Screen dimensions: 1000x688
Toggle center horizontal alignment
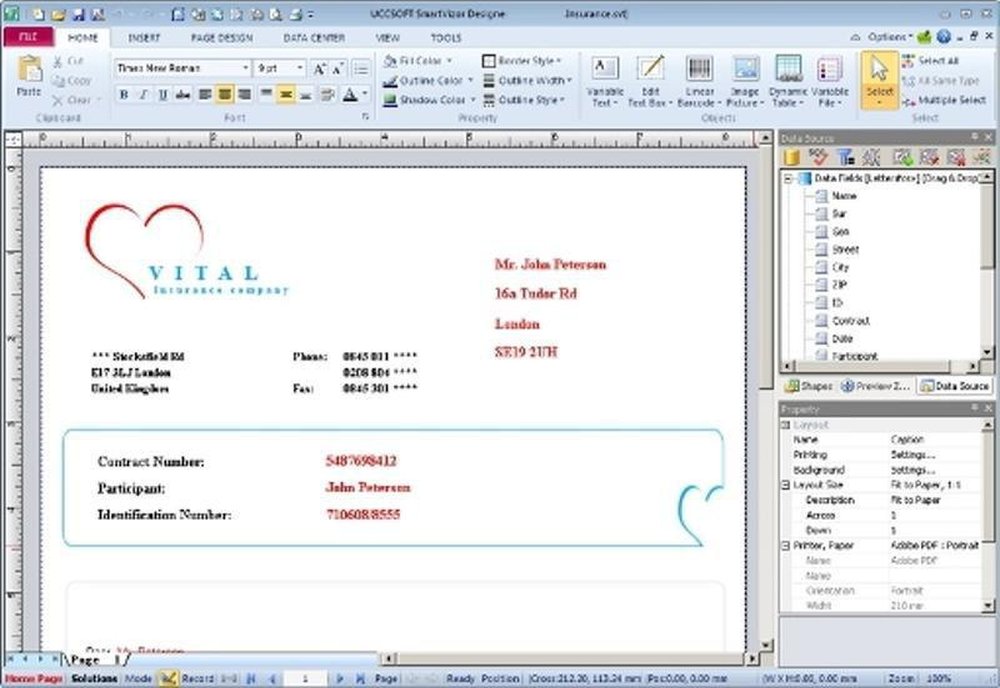224,95
